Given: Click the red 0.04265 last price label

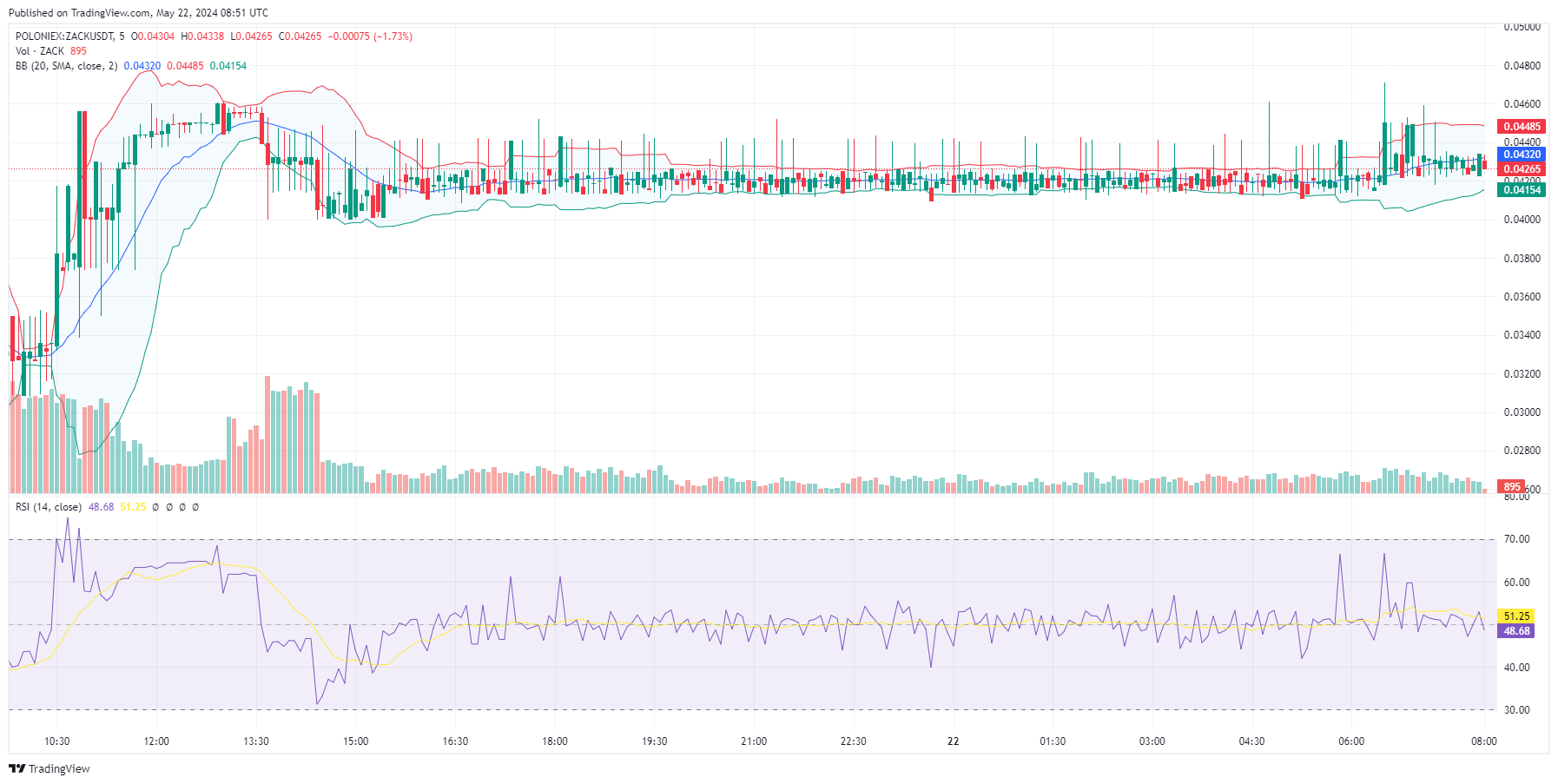Looking at the screenshot, I should [x=1522, y=169].
